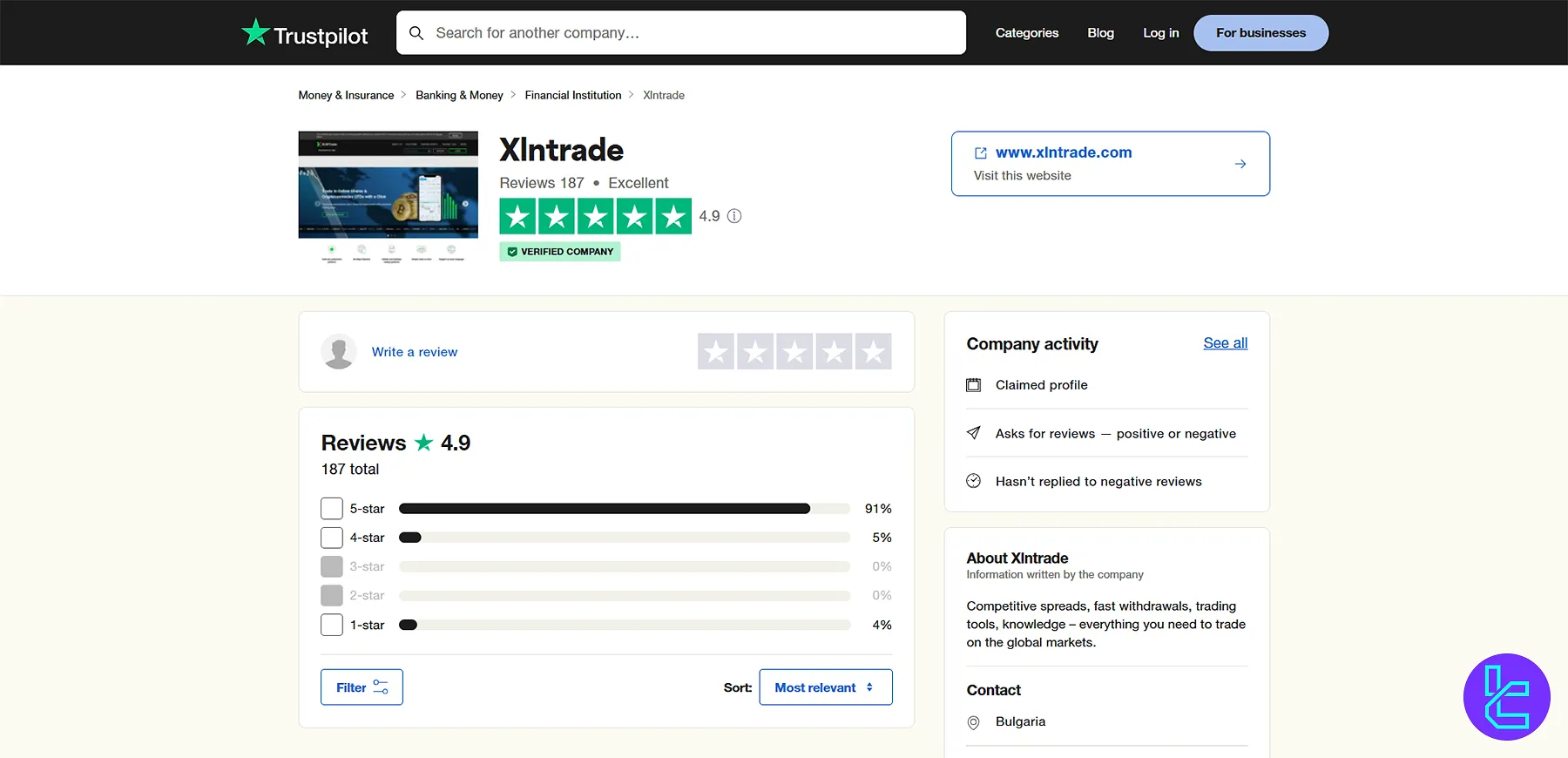Screen dimensions: 1568x758
Task: Click the Bulgaria contact text
Action: click(x=1020, y=721)
